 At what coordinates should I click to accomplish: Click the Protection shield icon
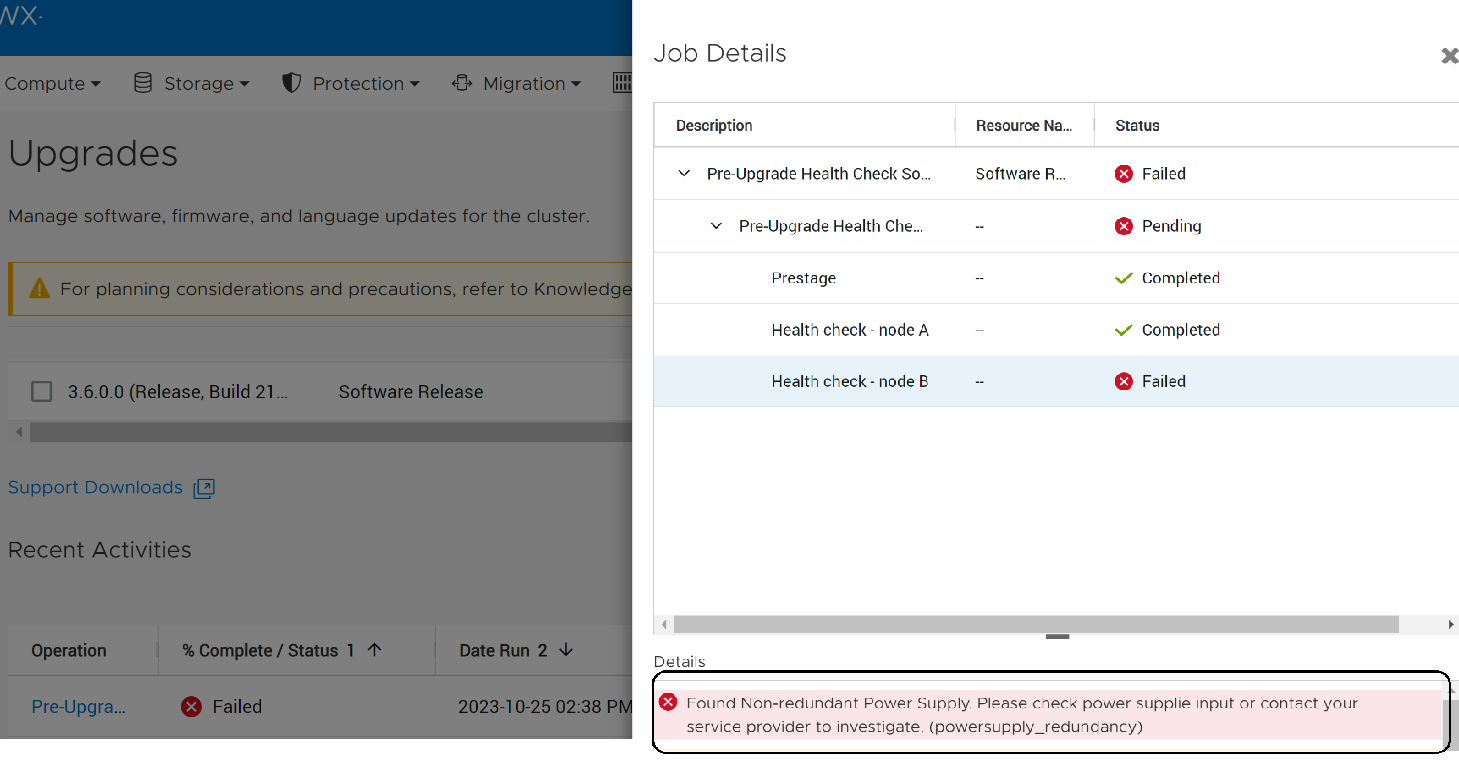pos(290,83)
